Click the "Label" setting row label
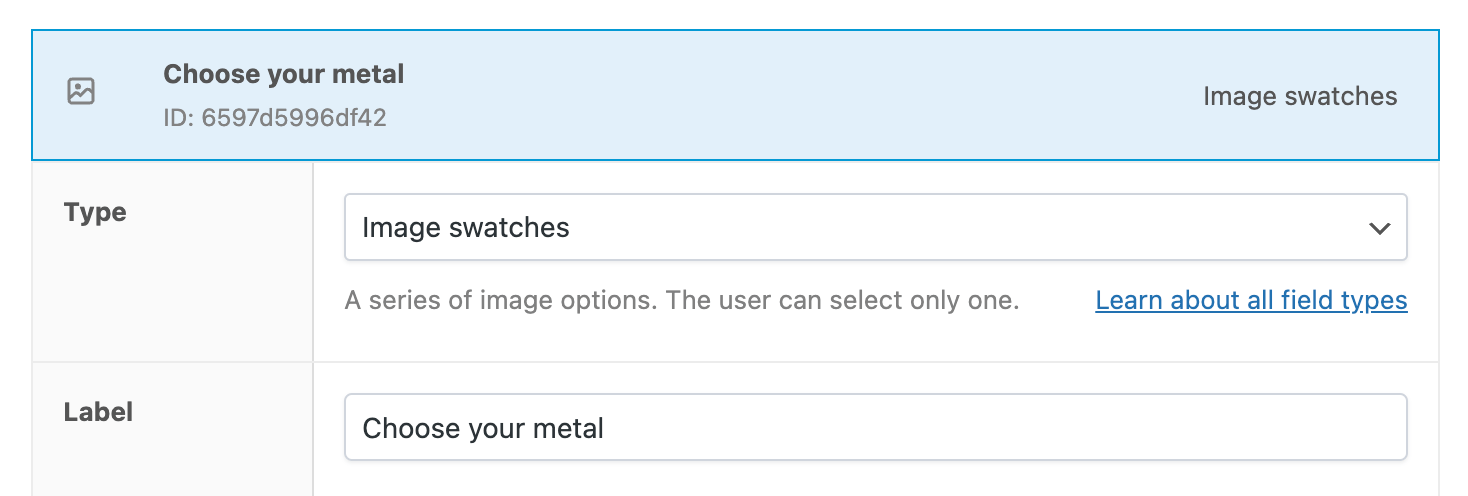 click(98, 412)
